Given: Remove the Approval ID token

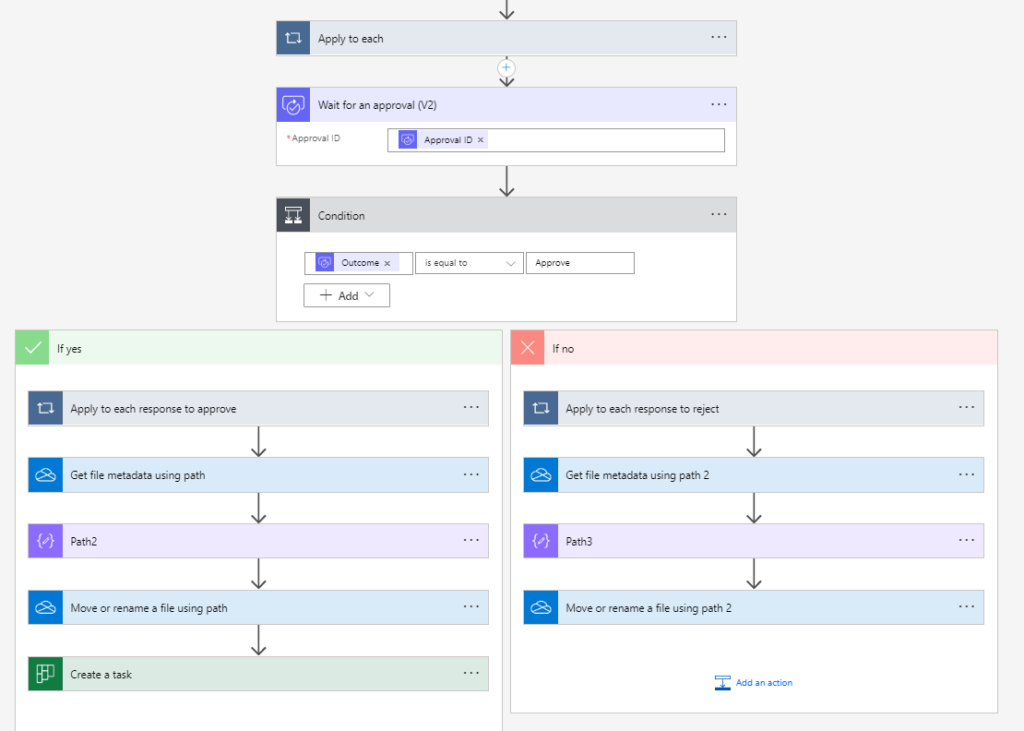Looking at the screenshot, I should click(481, 140).
